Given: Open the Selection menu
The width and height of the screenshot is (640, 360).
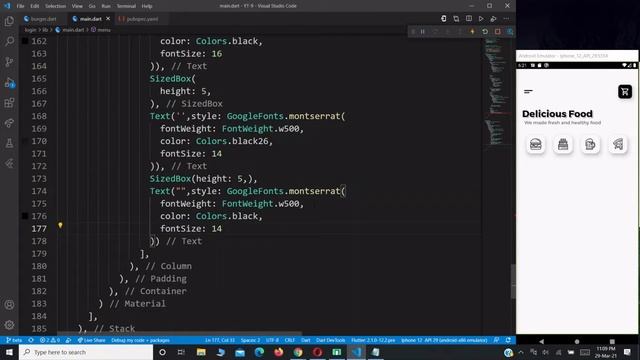Looking at the screenshot, I should [x=56, y=6].
